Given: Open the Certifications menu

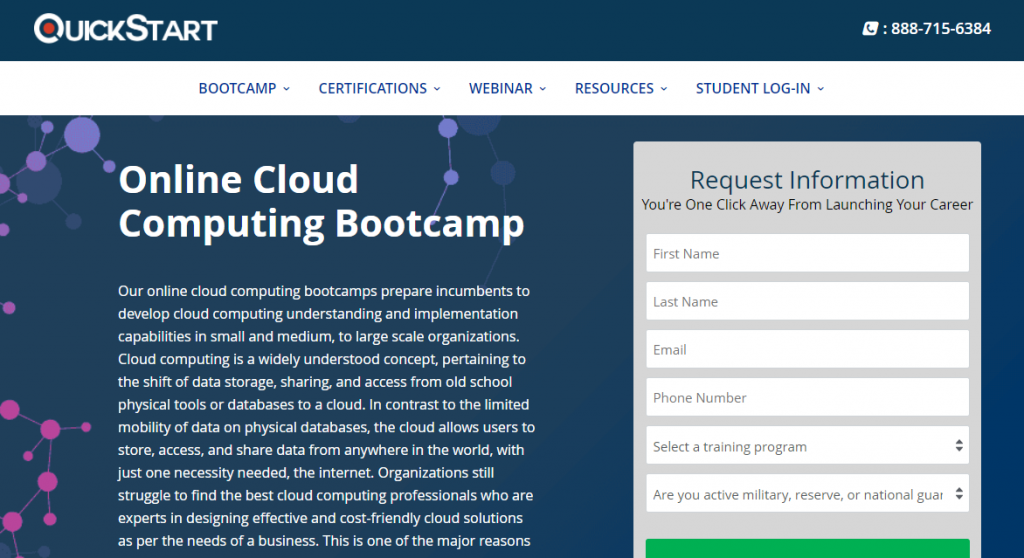Looking at the screenshot, I should 372,88.
